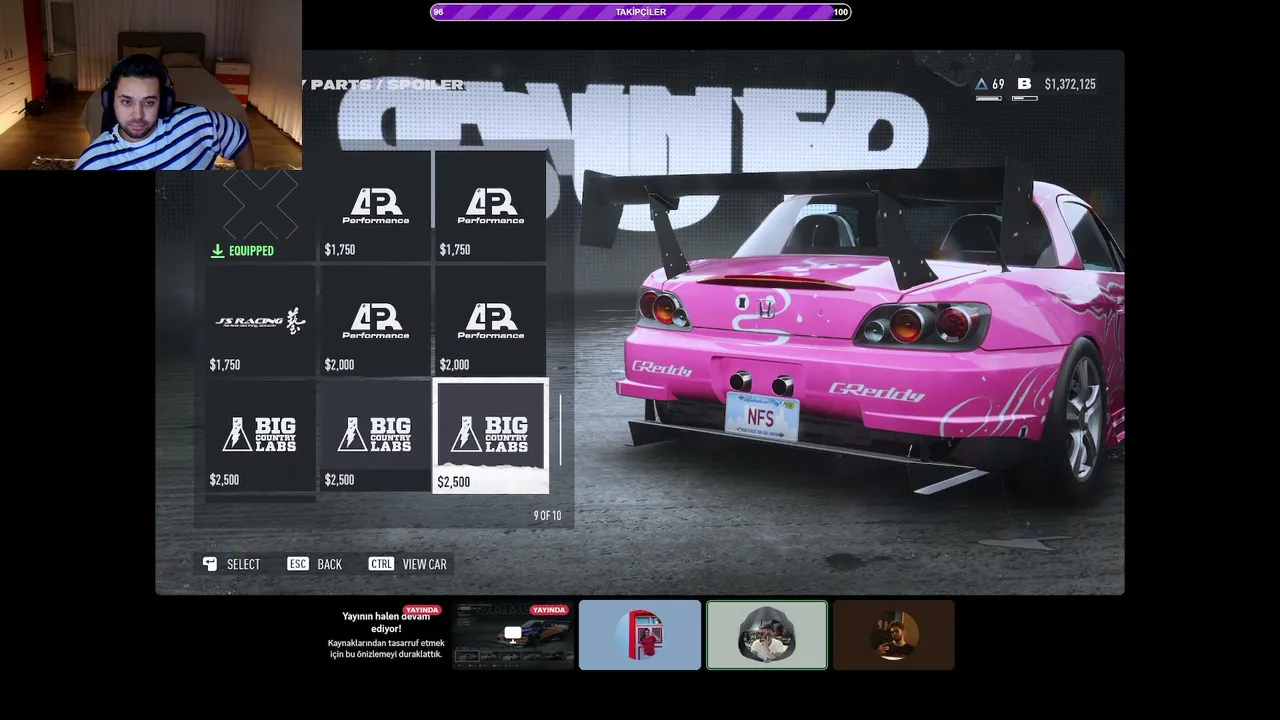Click the TAKİPÇİLER follower goal progress bar
1280x720 pixels.
[x=641, y=12]
